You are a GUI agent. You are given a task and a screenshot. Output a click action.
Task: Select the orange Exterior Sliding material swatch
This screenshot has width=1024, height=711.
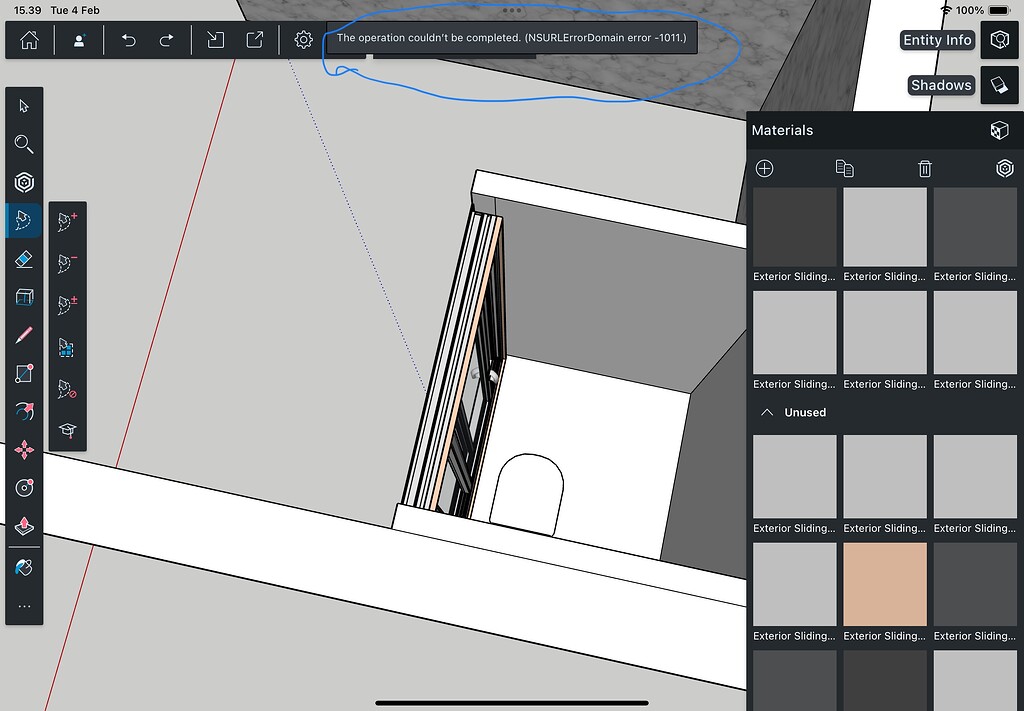coord(884,585)
